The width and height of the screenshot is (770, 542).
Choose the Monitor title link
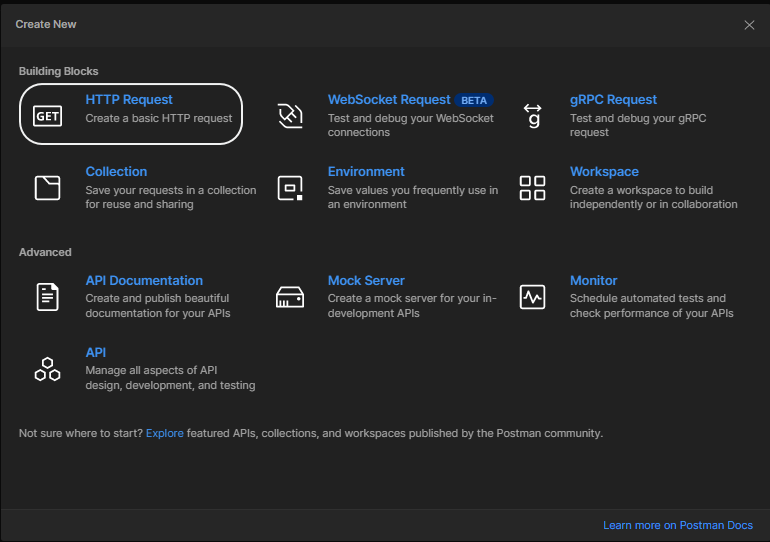point(593,280)
